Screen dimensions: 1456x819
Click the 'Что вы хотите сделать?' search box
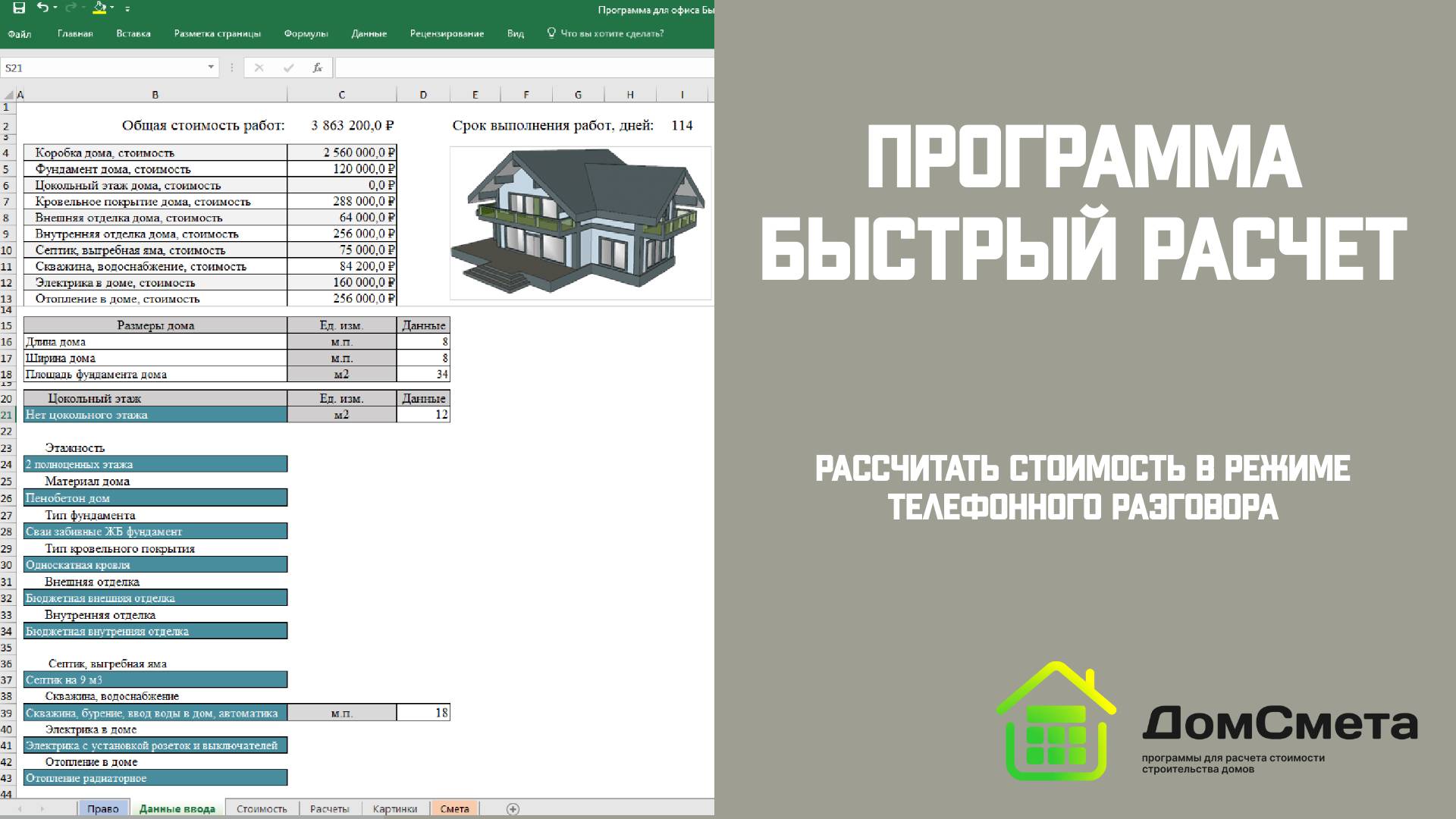tap(611, 33)
